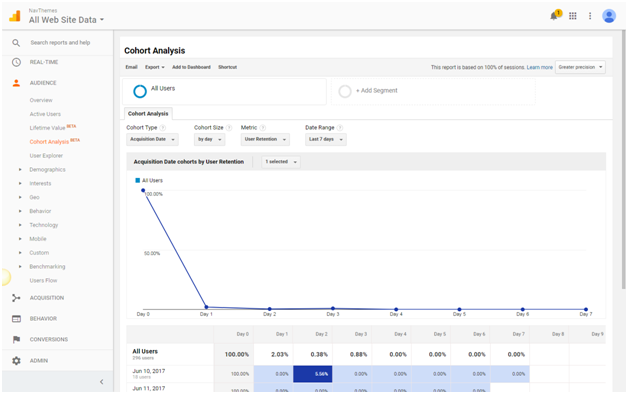Click the All Users segment circle
The image size is (628, 394).
pyautogui.click(x=140, y=91)
